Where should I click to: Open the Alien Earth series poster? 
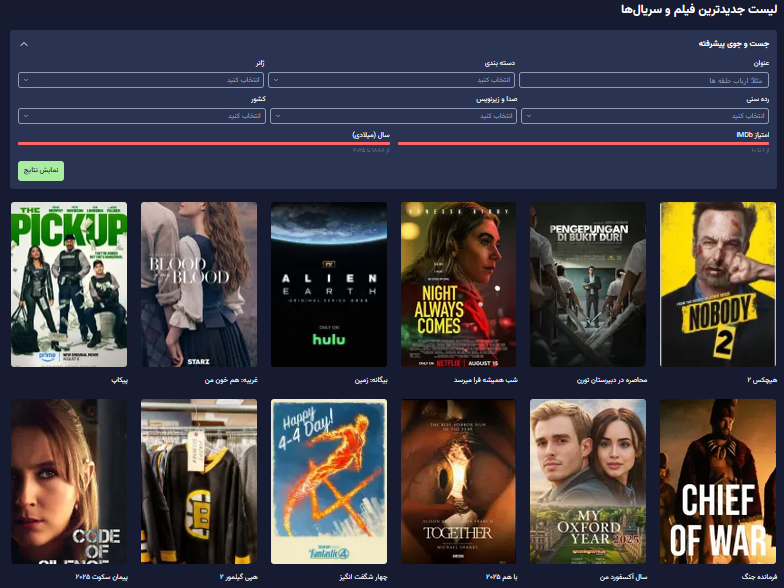tap(329, 284)
